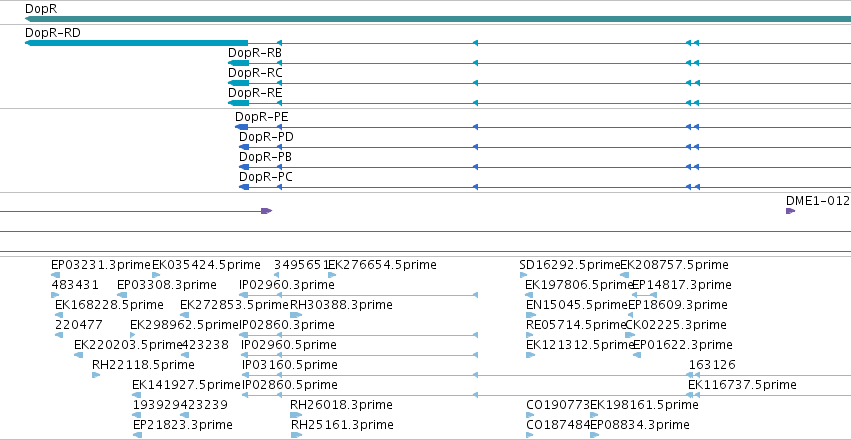Open EST EK272853.5prime

coord(234,305)
